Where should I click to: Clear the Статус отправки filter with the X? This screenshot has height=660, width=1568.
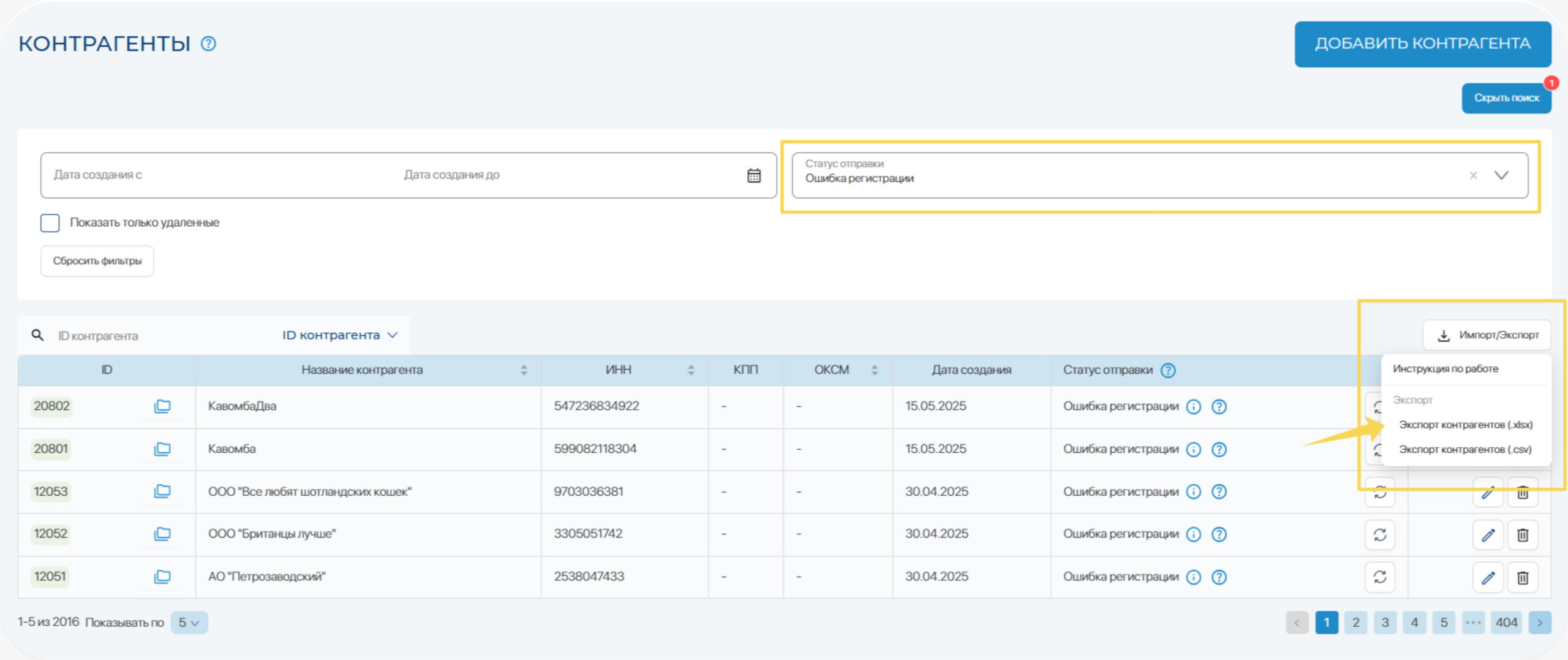[1473, 176]
